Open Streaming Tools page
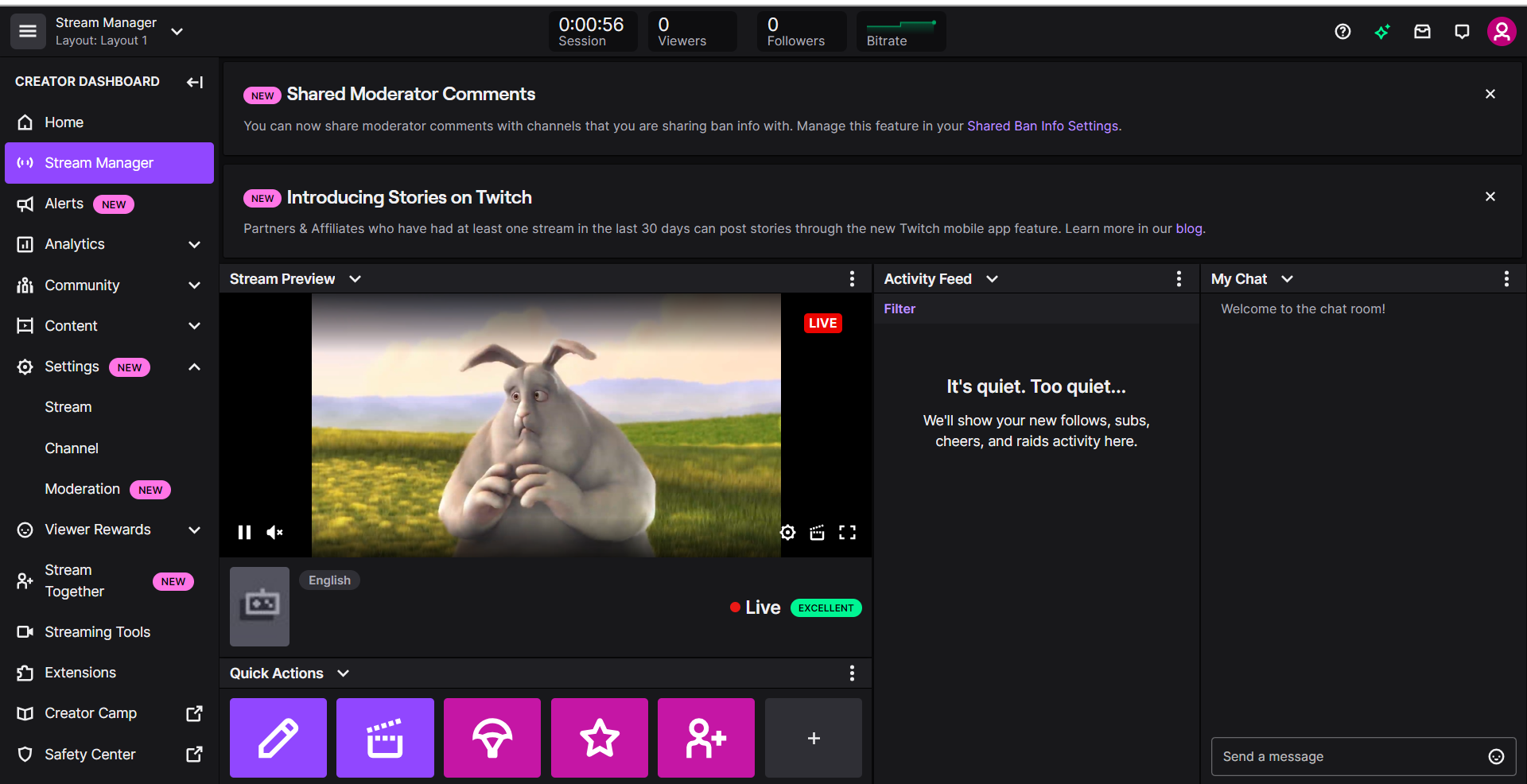This screenshot has width=1527, height=784. [x=109, y=632]
